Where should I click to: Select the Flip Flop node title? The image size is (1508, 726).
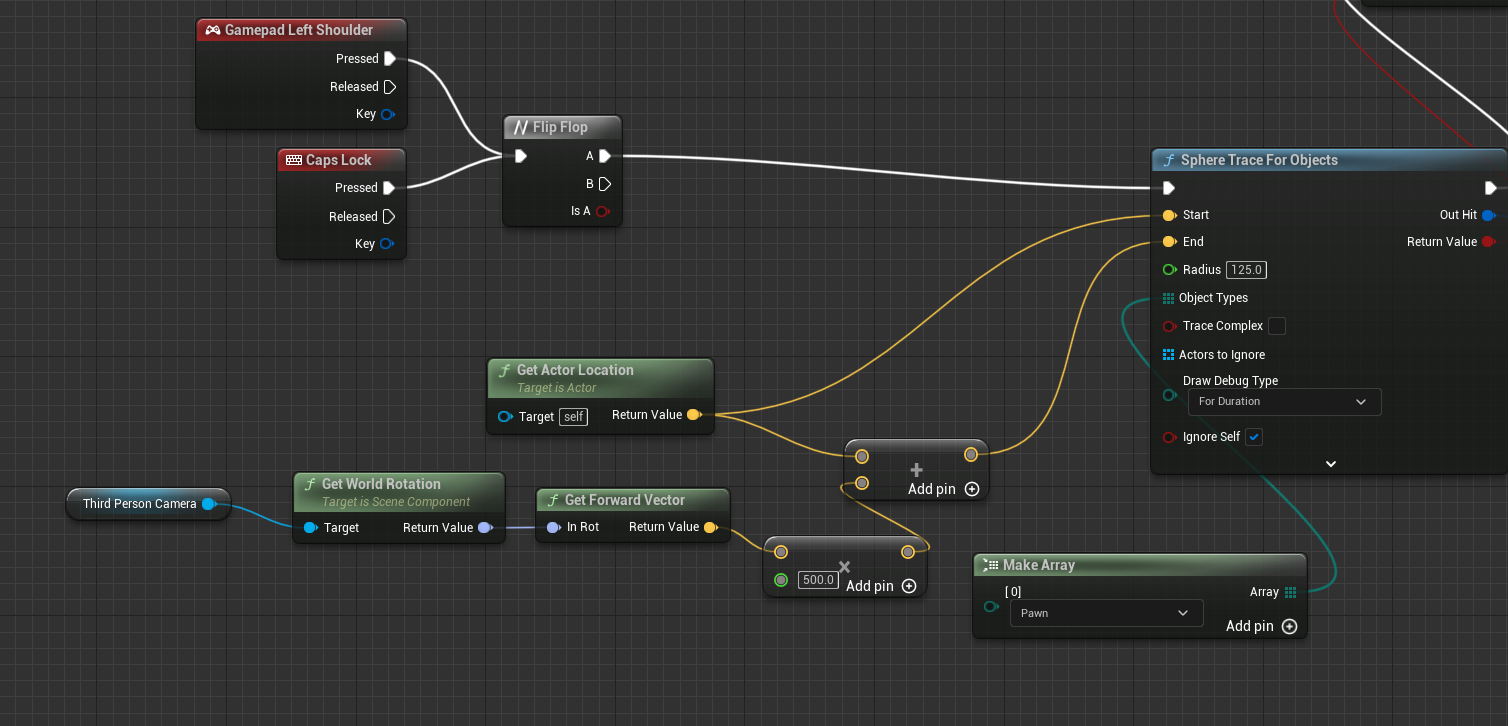tap(560, 127)
